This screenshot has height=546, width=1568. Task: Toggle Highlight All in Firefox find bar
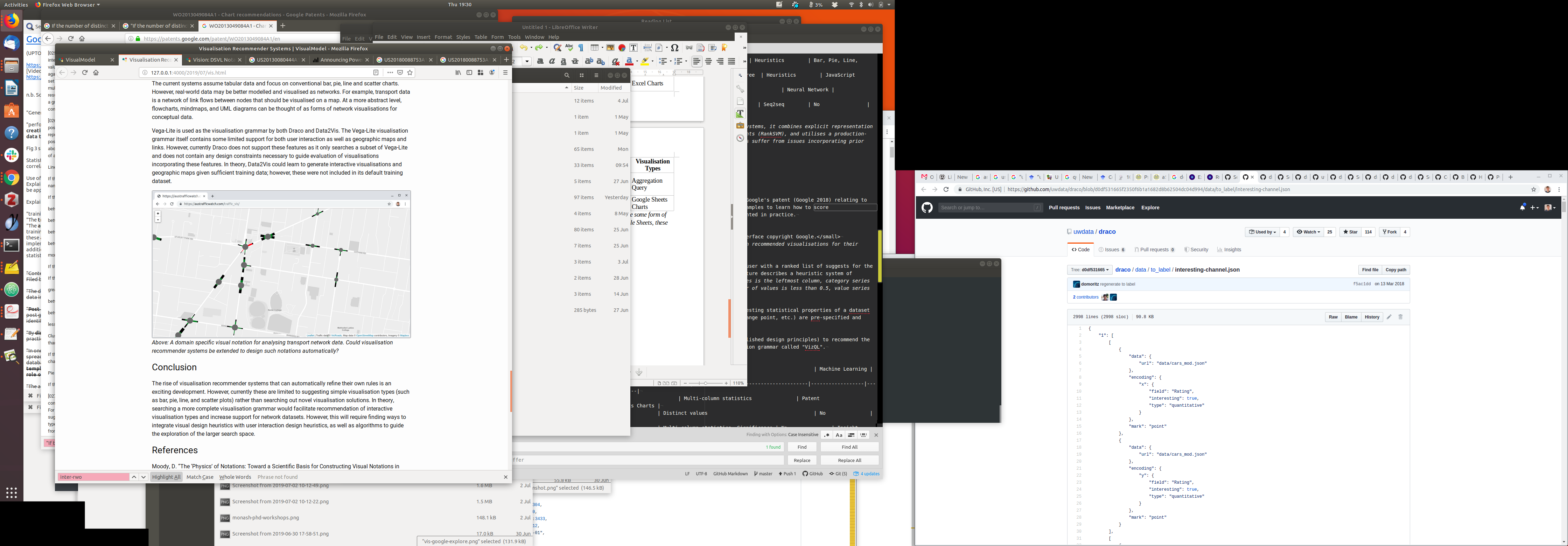click(x=166, y=477)
